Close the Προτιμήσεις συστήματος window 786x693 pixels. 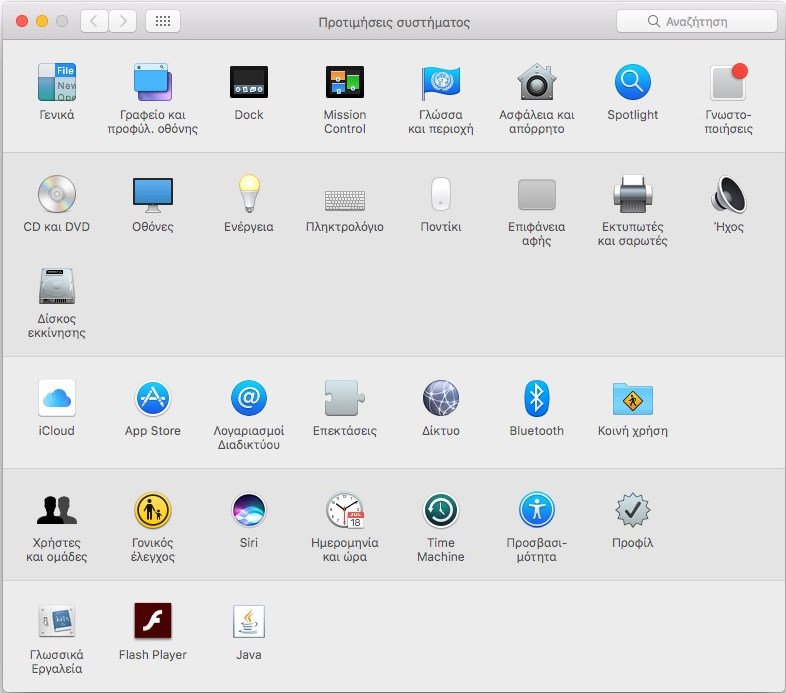(x=22, y=21)
